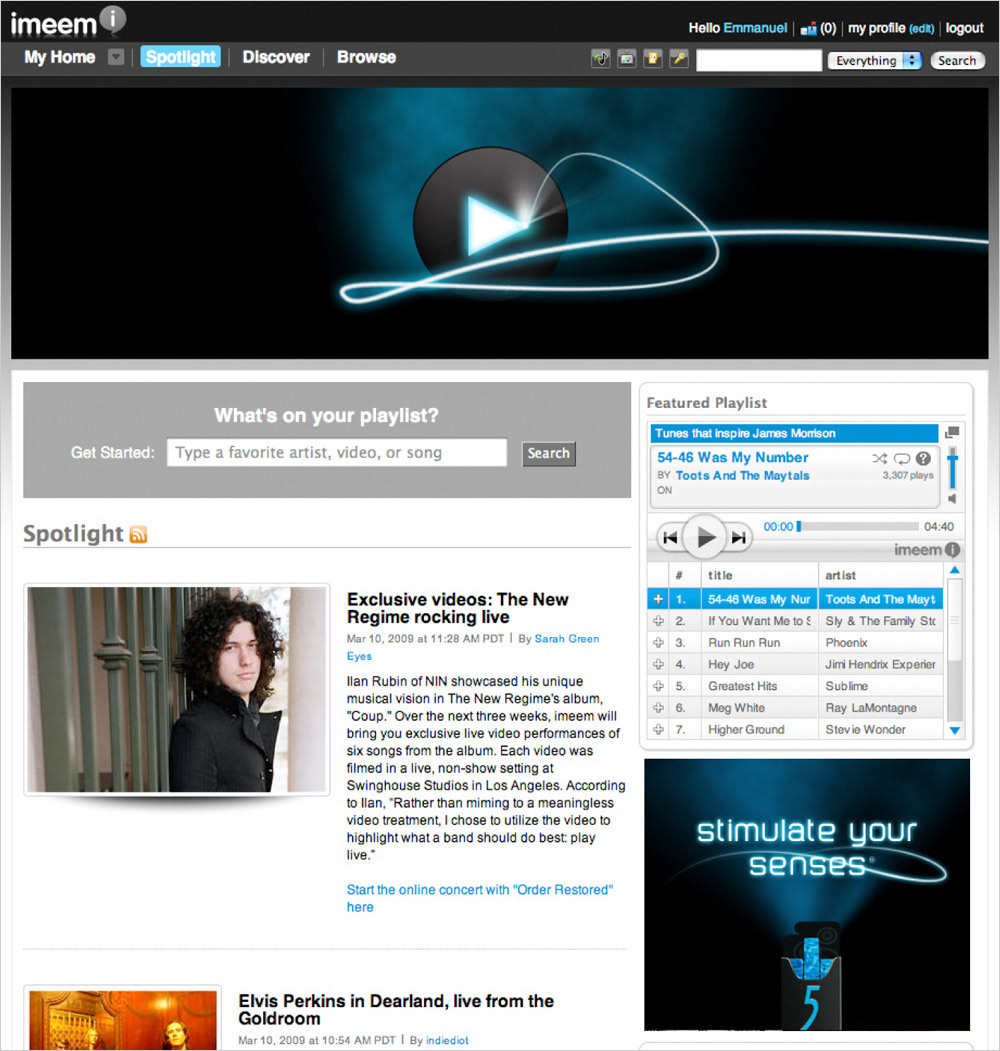The height and width of the screenshot is (1051, 1000).
Task: Skip to the next track in player
Action: coord(739,538)
